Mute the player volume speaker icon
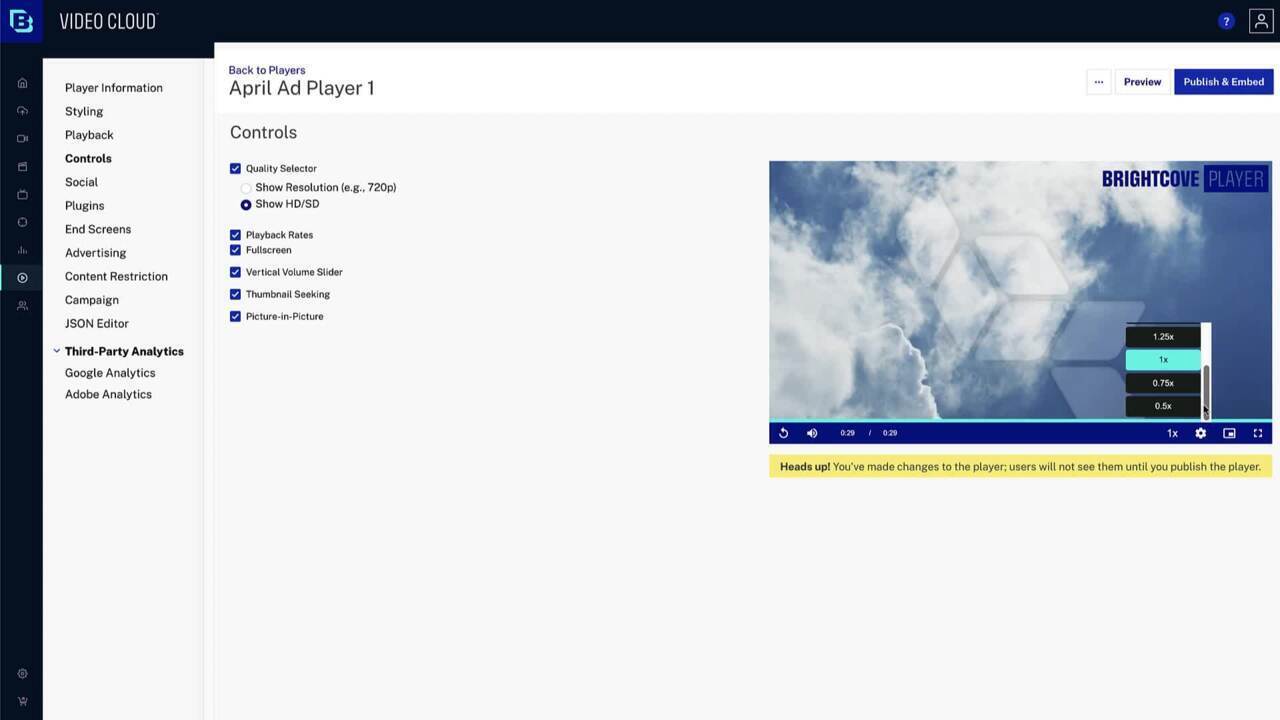 (x=812, y=433)
